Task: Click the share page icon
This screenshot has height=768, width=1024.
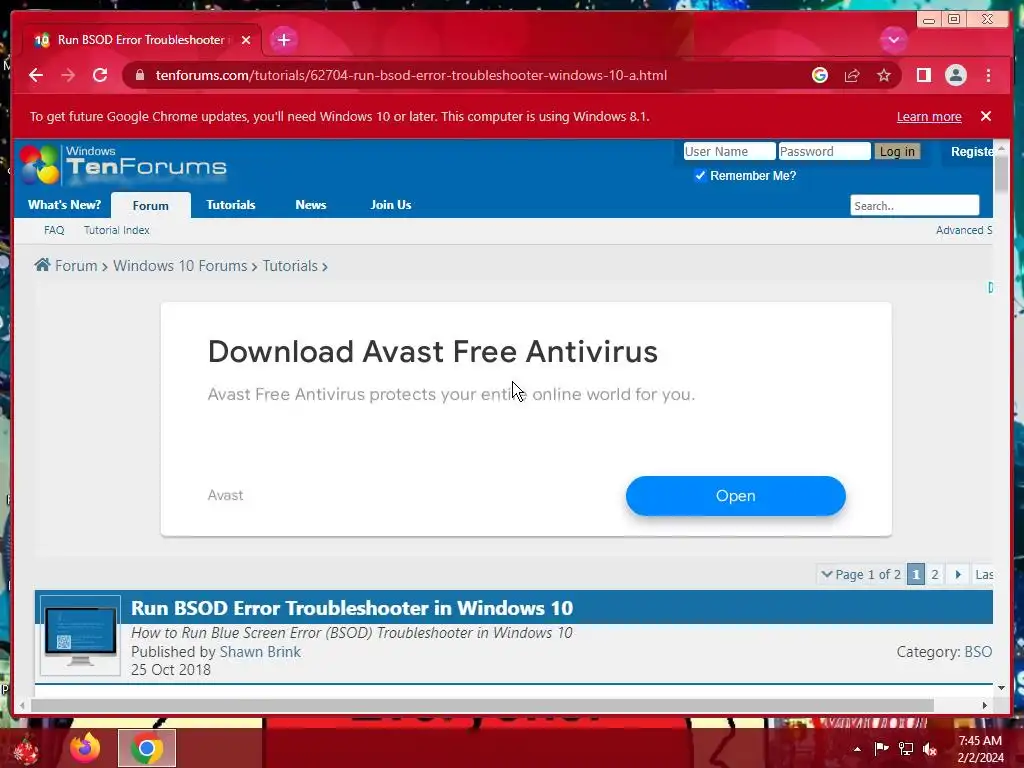Action: [x=852, y=75]
